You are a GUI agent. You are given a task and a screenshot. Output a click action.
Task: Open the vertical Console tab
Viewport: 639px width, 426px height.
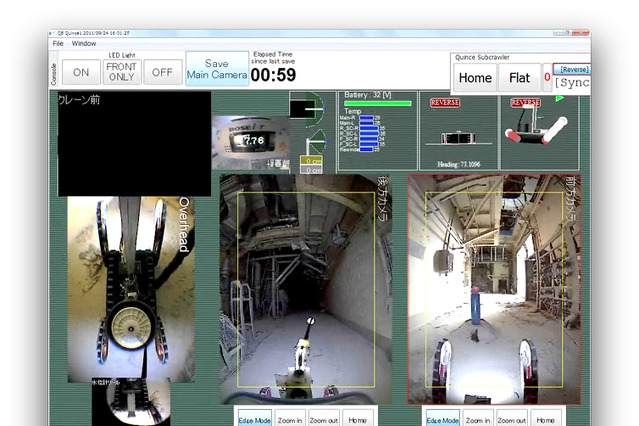[x=53, y=74]
